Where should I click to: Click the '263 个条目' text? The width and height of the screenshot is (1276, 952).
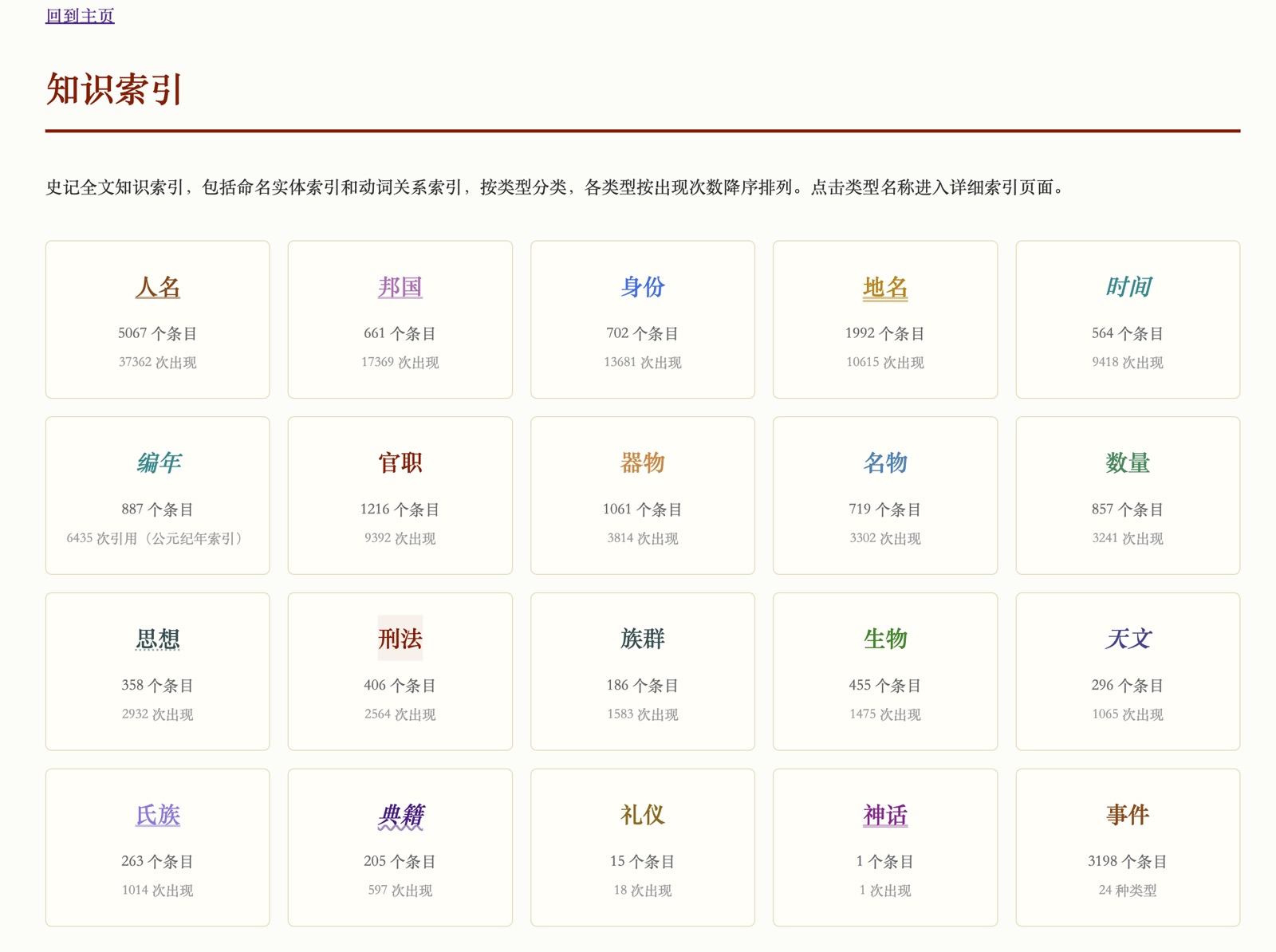coord(158,862)
